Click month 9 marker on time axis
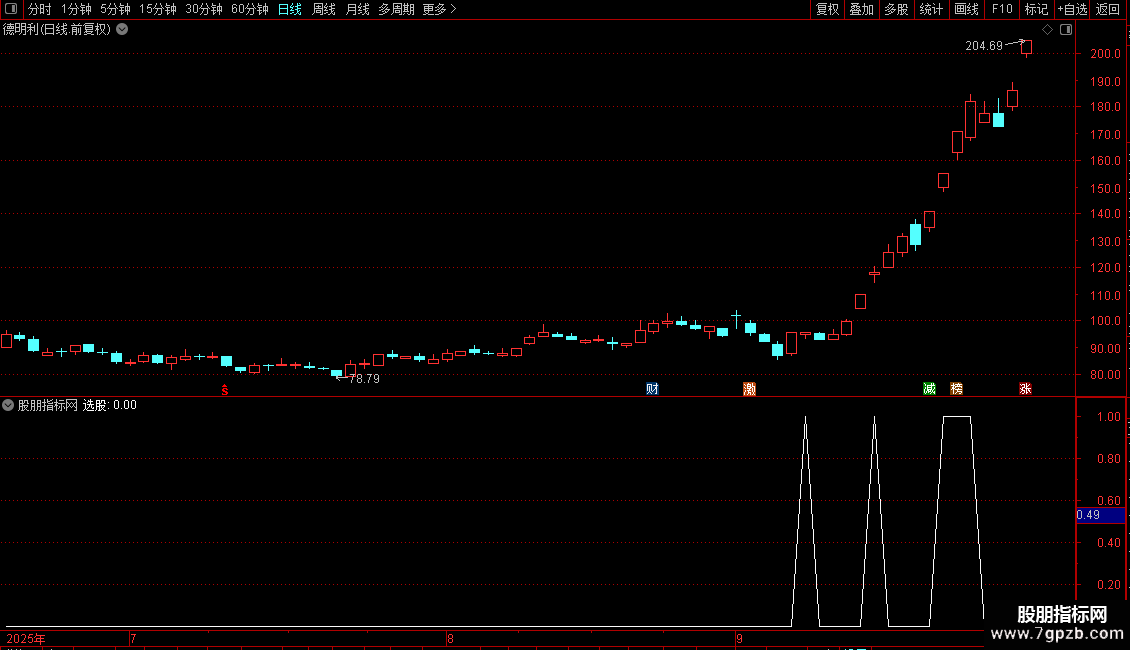This screenshot has height=650, width=1130. [739, 638]
